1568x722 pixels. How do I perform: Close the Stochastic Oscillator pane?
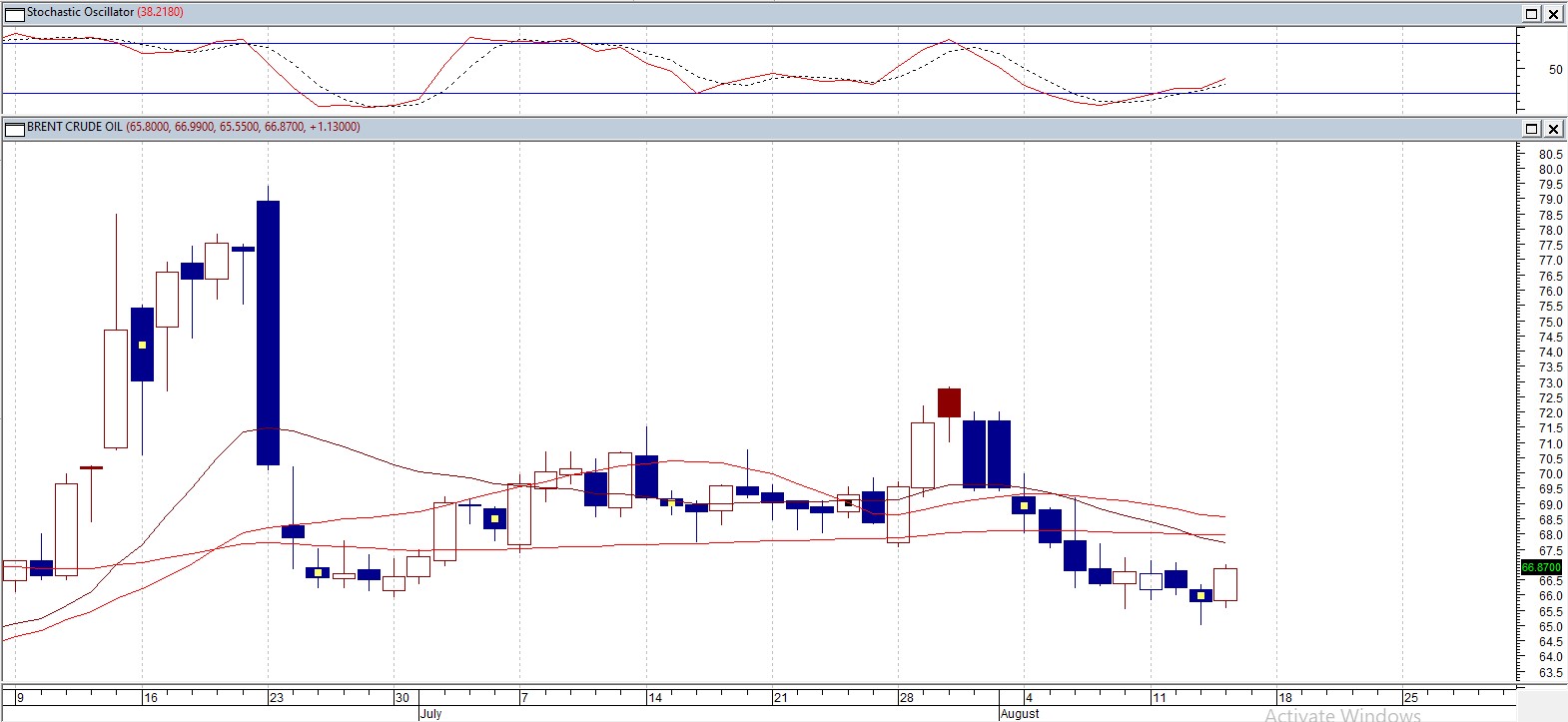click(x=1553, y=14)
